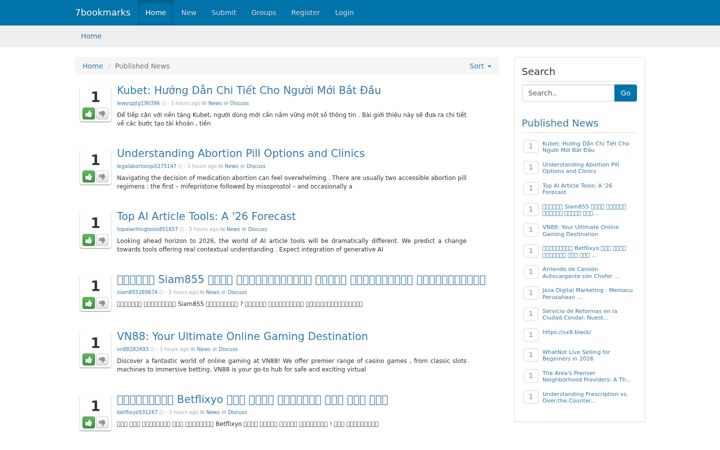Open sidebar link Jasa Digital Marketing
720x450 pixels.
(587, 293)
